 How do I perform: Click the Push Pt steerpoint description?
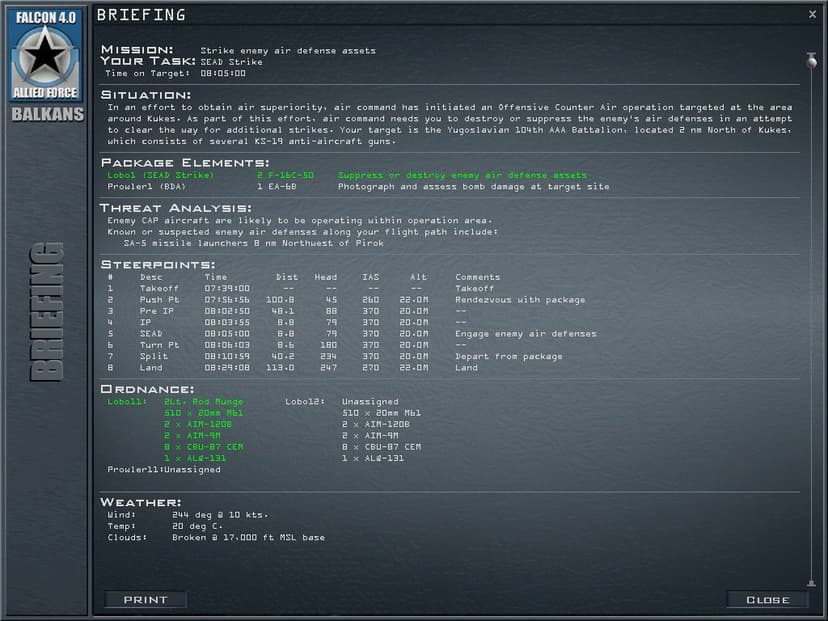click(159, 300)
